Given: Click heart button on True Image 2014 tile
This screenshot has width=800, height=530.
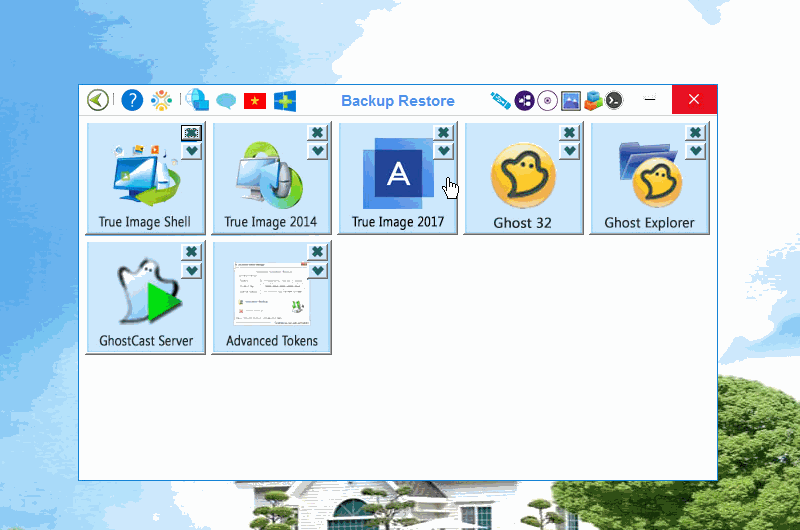Looking at the screenshot, I should pyautogui.click(x=317, y=151).
